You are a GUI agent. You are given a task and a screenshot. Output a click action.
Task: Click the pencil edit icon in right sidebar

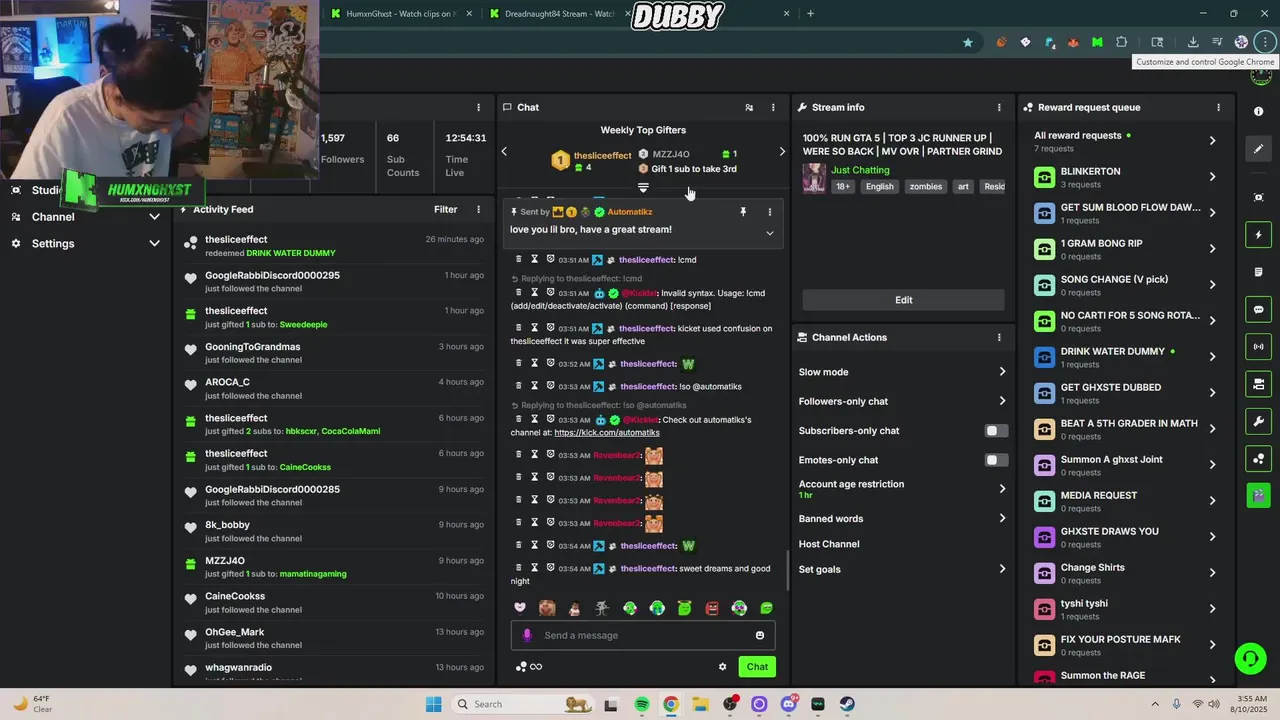[x=1259, y=148]
